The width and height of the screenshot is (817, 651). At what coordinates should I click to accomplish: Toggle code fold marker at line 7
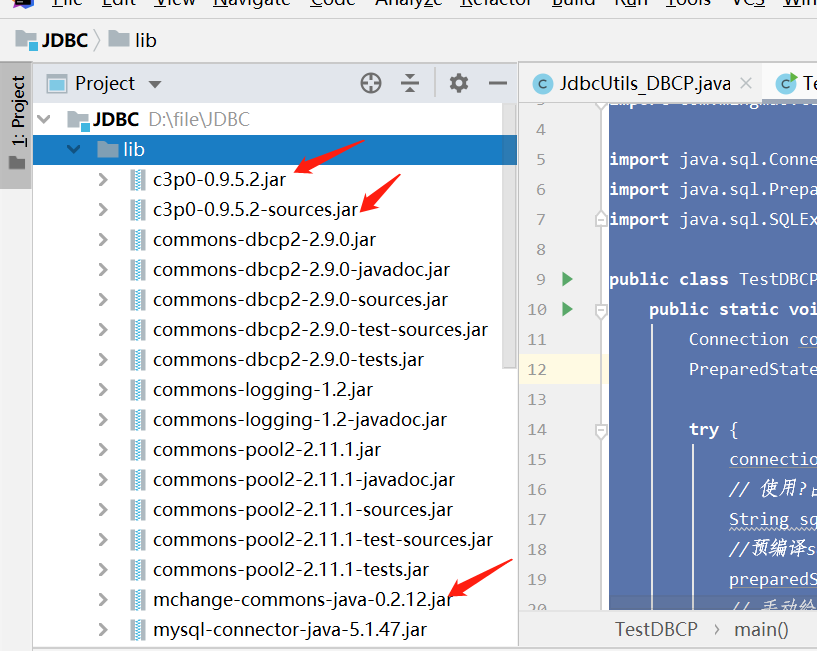[601, 219]
